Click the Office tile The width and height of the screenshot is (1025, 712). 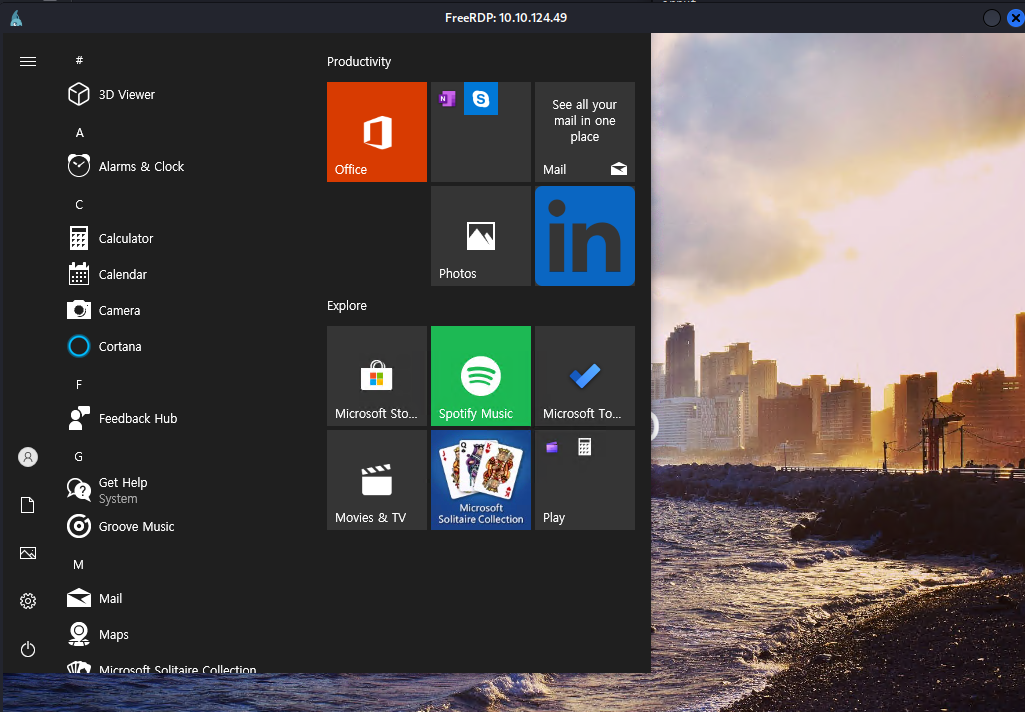pyautogui.click(x=377, y=132)
